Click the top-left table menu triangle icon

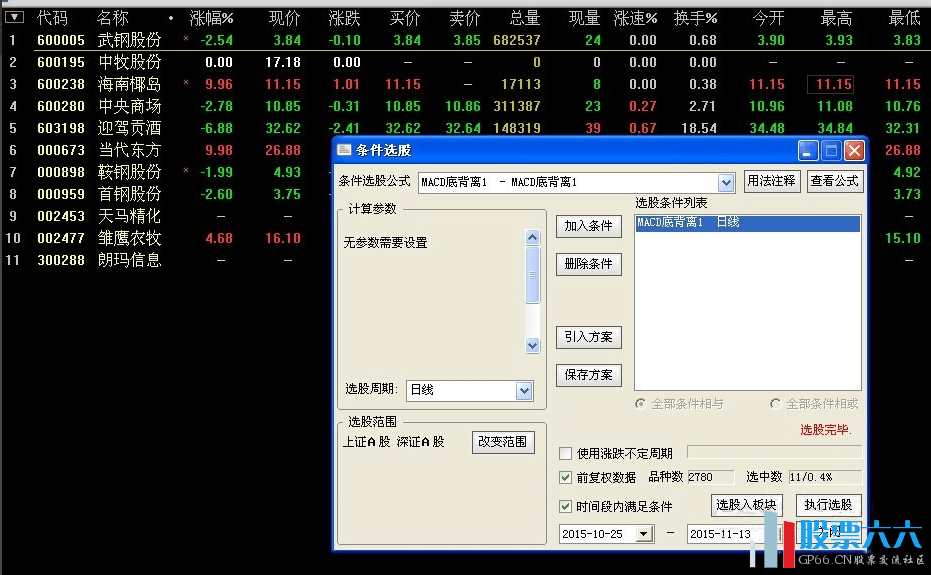(x=13, y=17)
